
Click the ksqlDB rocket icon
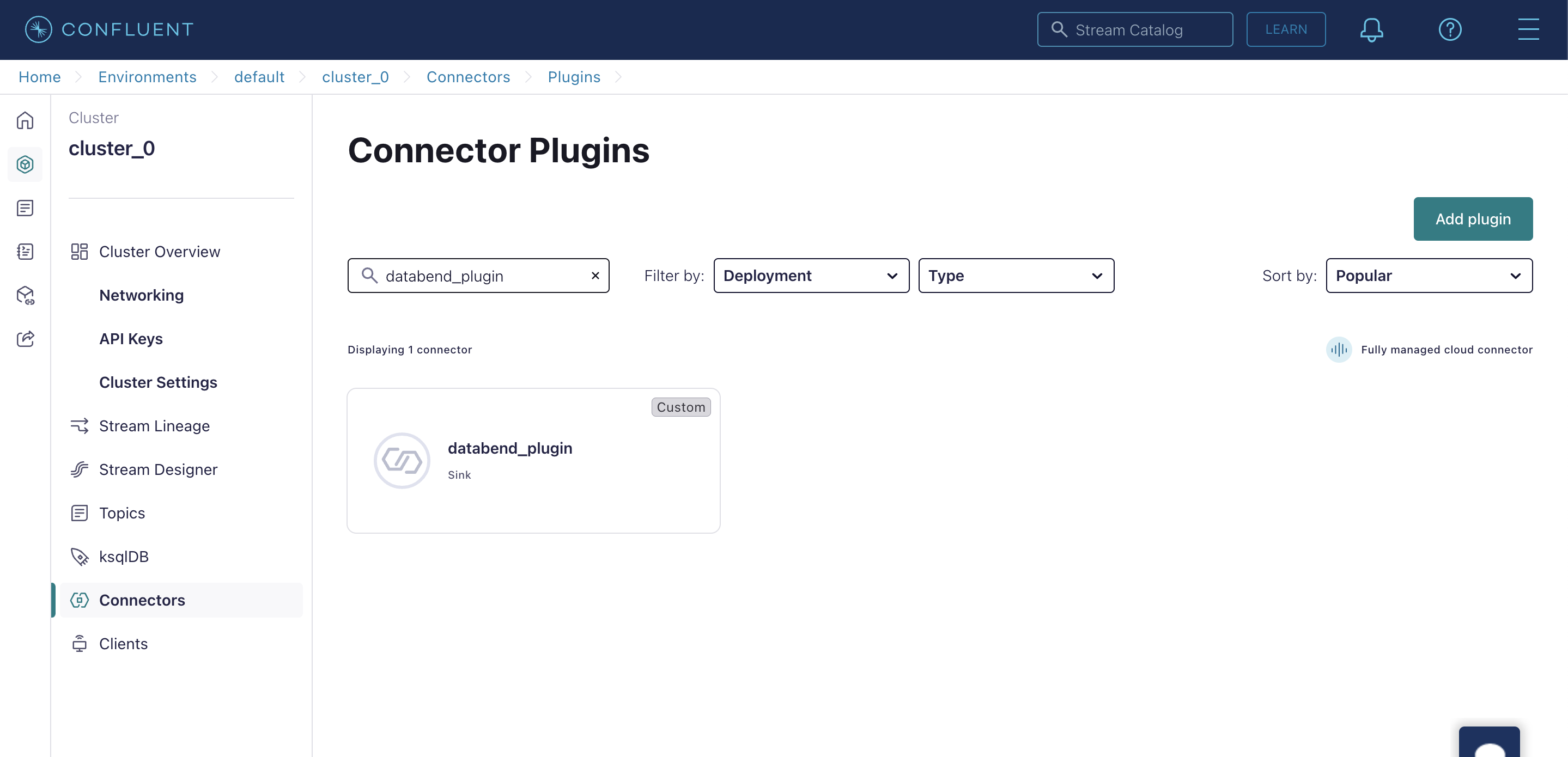(80, 557)
